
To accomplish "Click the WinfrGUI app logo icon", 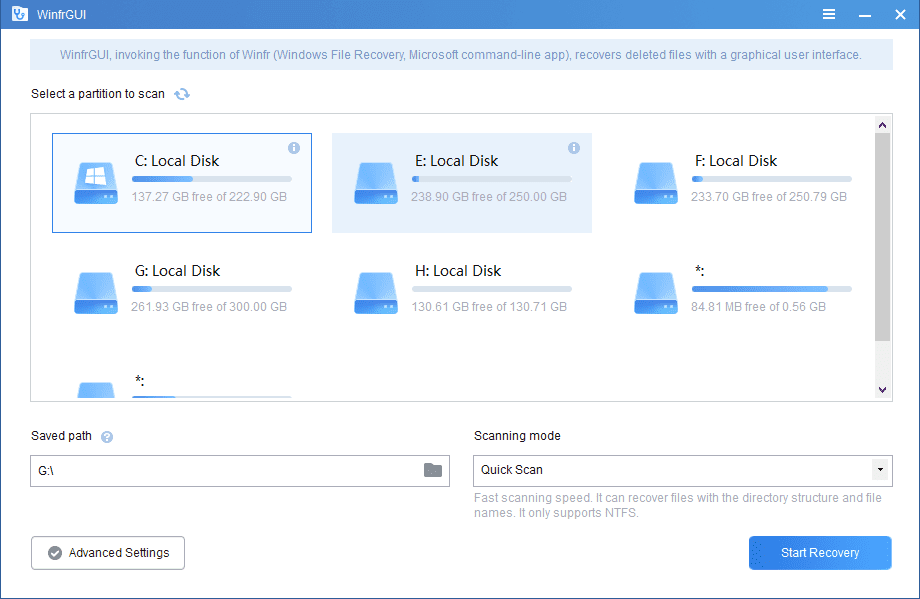I will coord(19,14).
